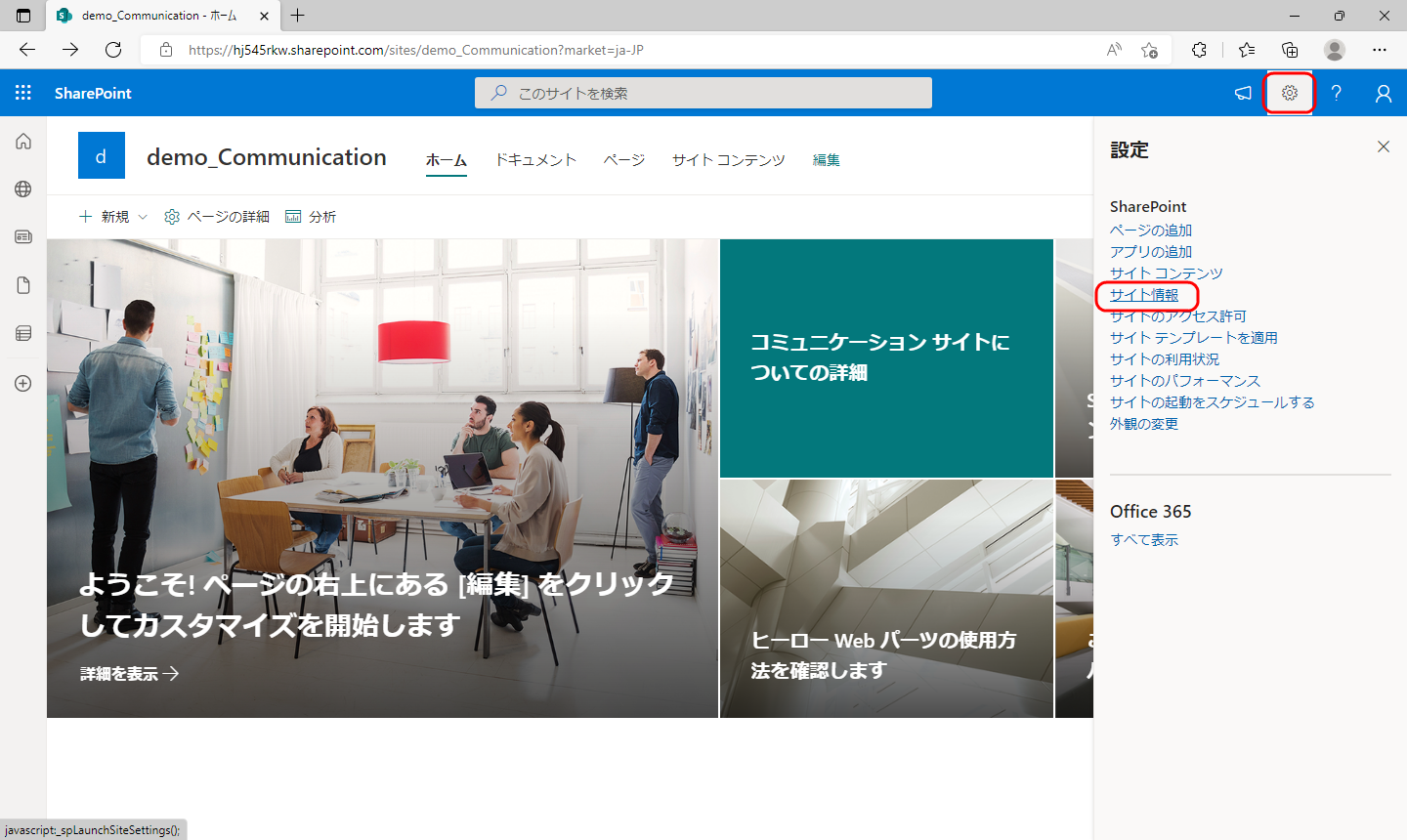
Task: Open the browser profile avatar
Action: click(1335, 50)
